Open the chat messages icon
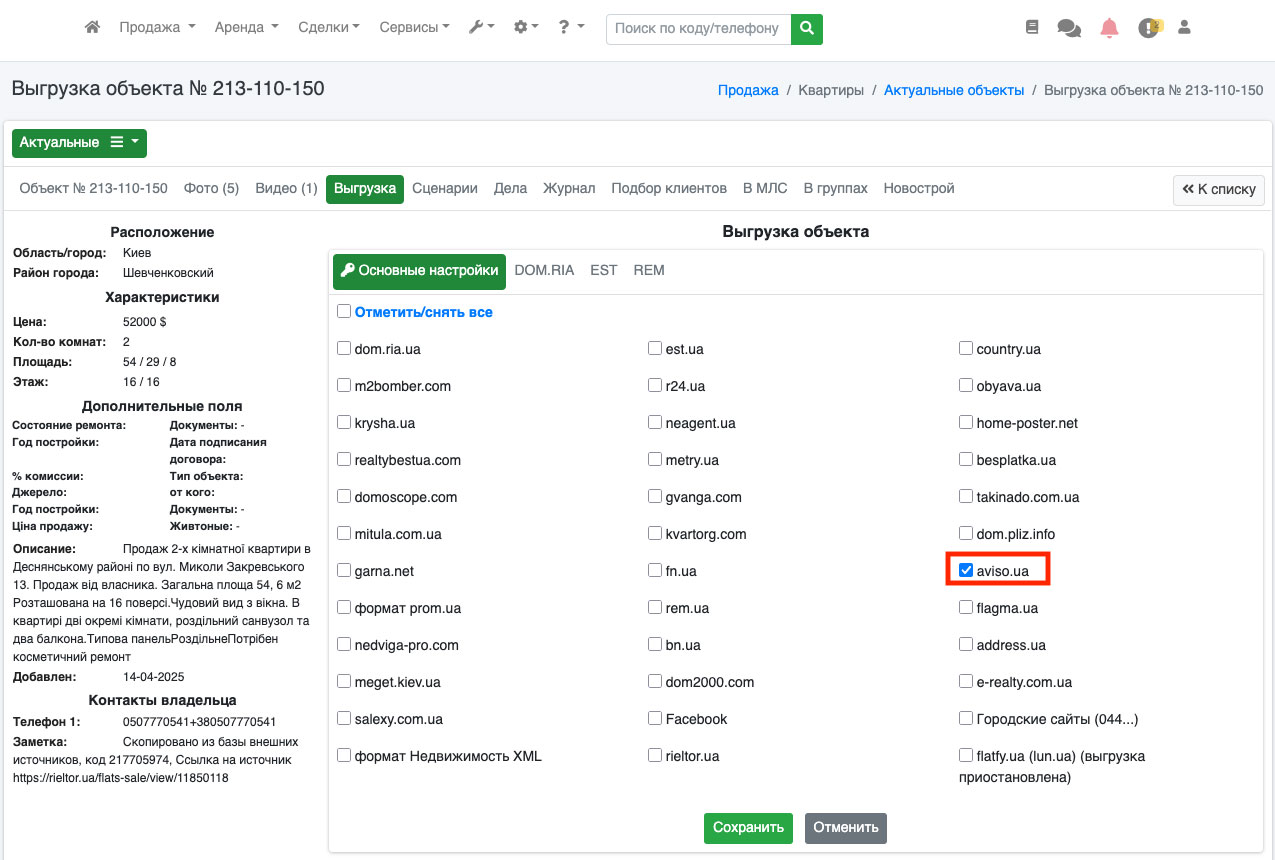This screenshot has width=1275, height=860. (1069, 28)
